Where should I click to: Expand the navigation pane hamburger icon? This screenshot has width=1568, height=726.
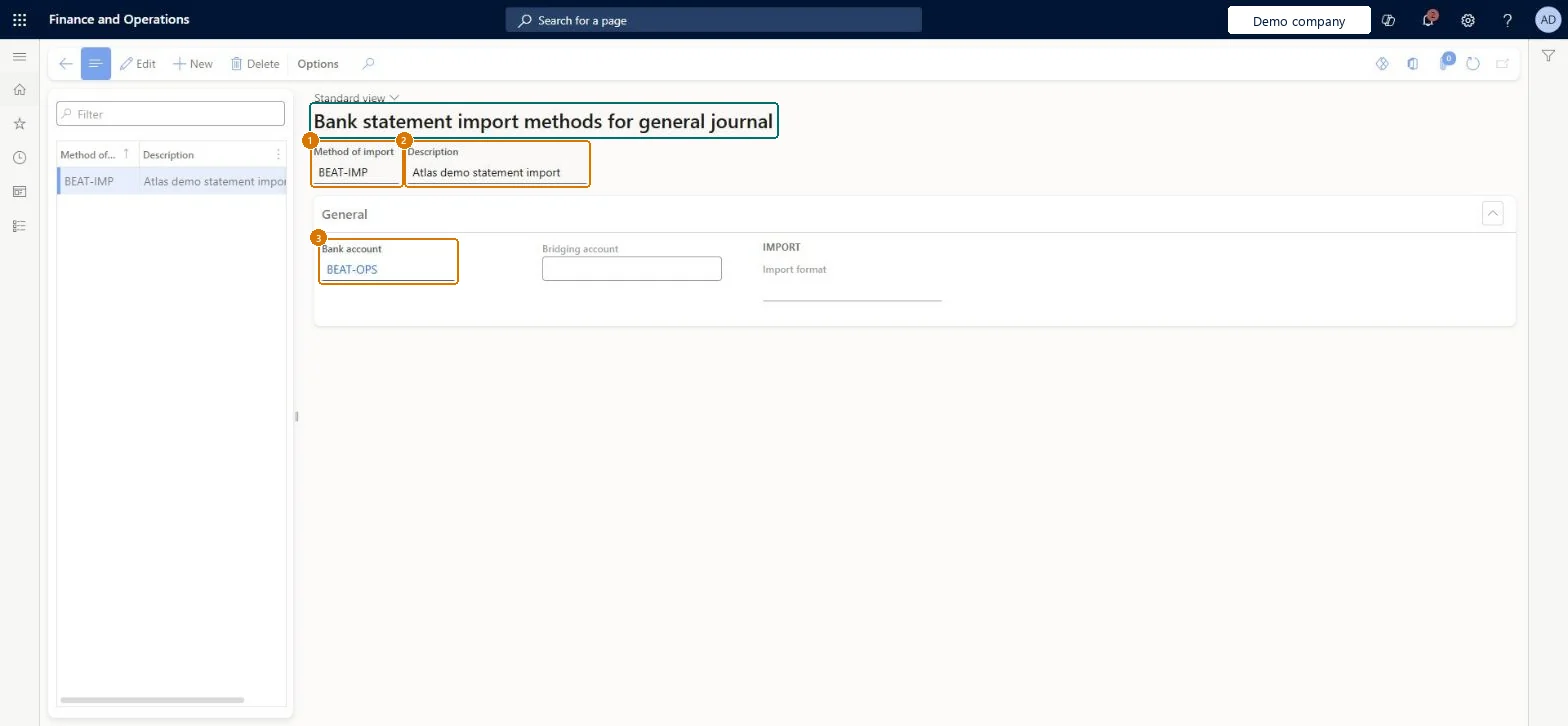tap(19, 57)
